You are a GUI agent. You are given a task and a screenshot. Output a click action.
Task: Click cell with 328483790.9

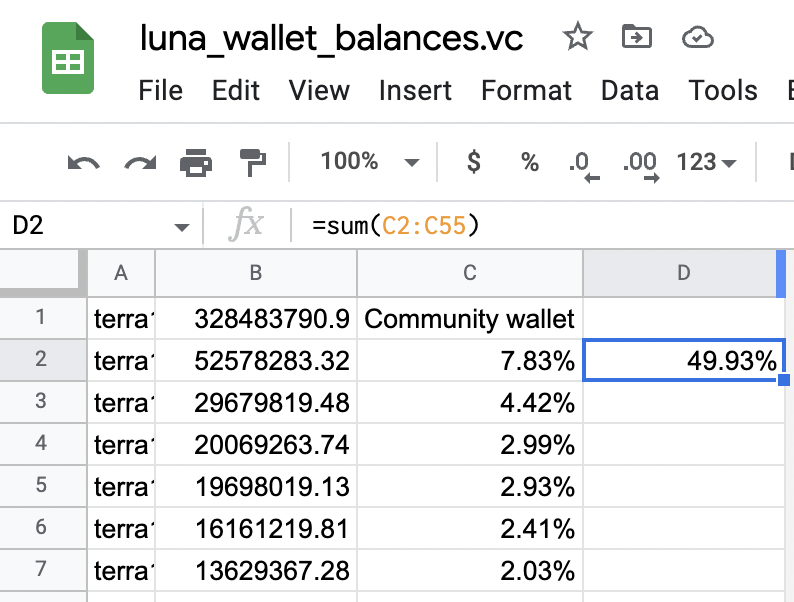pyautogui.click(x=256, y=318)
